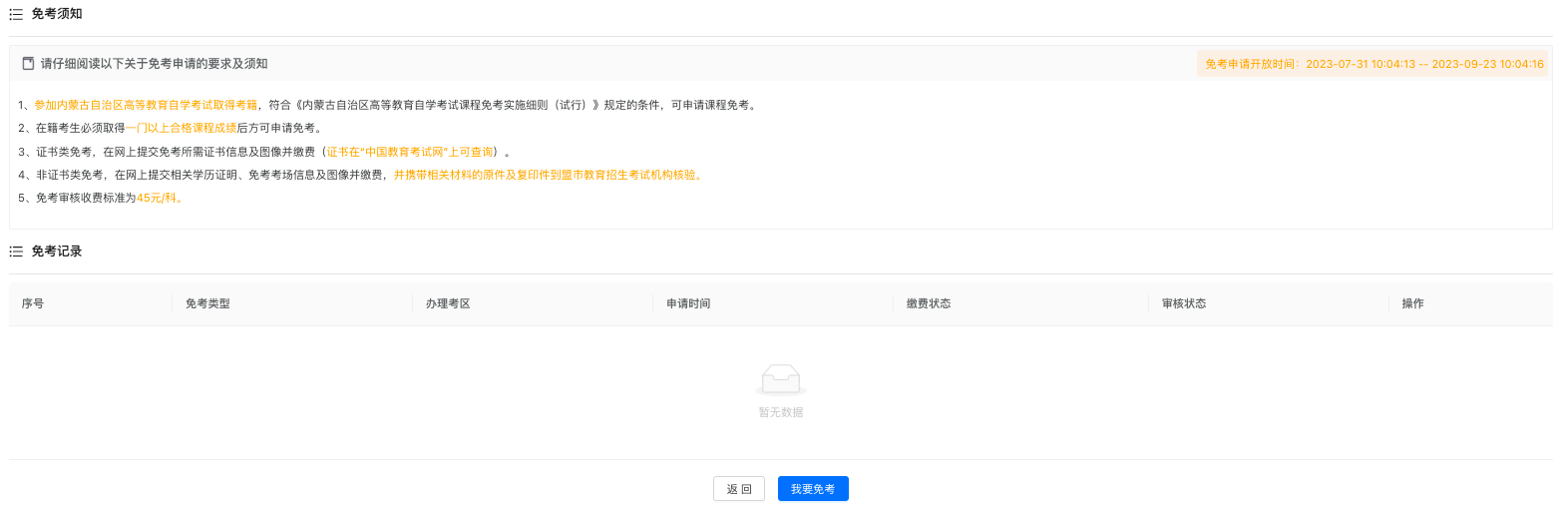Screen dimensions: 1568x508
Task: Click the orange 参加内蒙古自治区高等教育自学考试取得考籍 text
Action: pos(146,105)
